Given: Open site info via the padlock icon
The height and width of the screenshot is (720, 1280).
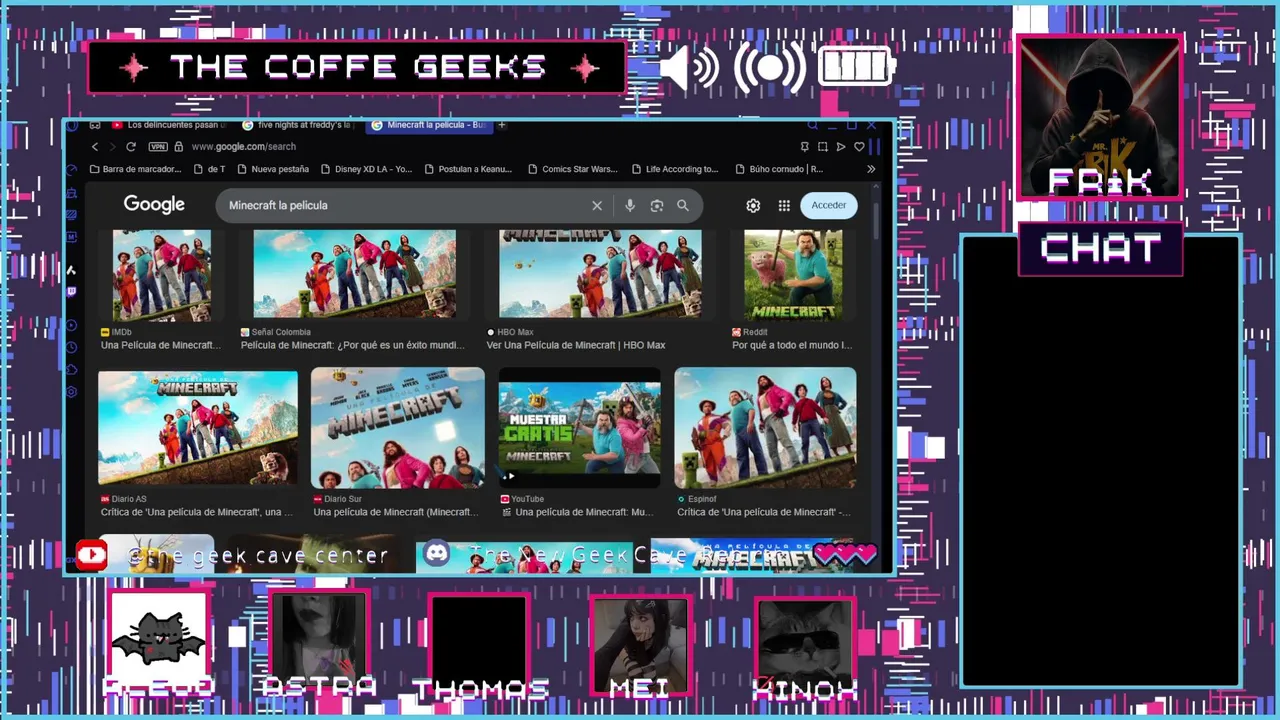Looking at the screenshot, I should point(179,146).
